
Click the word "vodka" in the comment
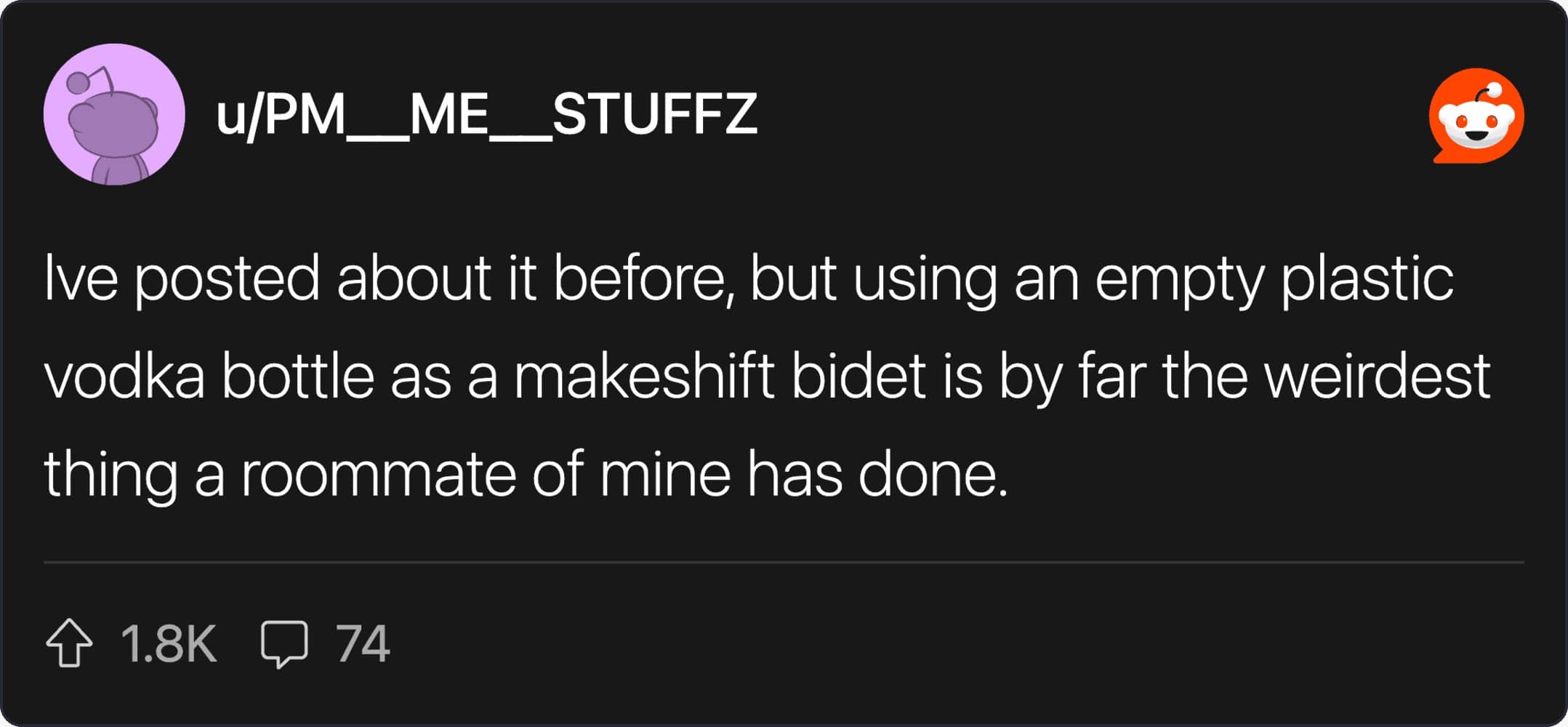[124, 376]
